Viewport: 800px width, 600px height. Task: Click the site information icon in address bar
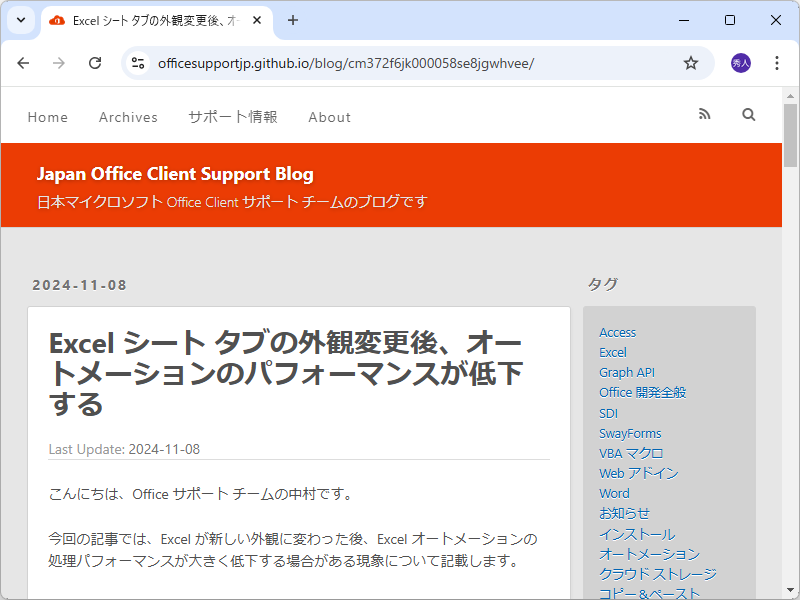[x=135, y=62]
